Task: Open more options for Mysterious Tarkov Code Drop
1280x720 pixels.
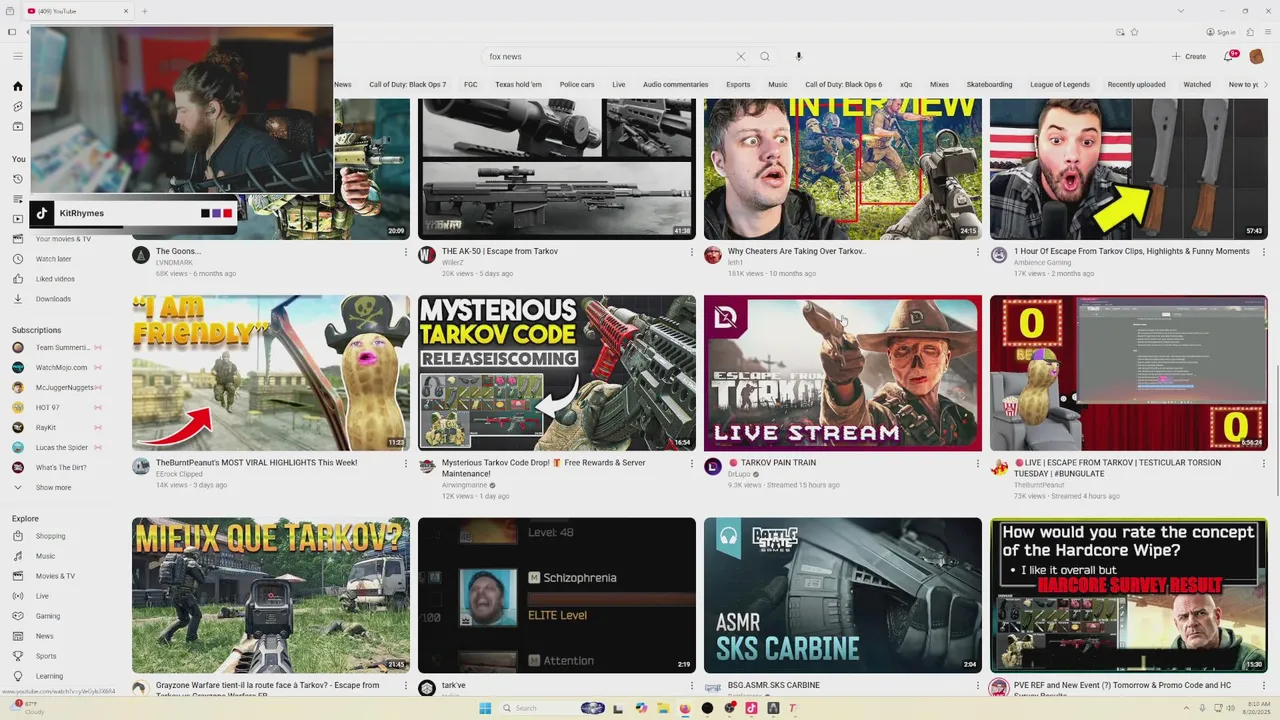Action: 691,463
